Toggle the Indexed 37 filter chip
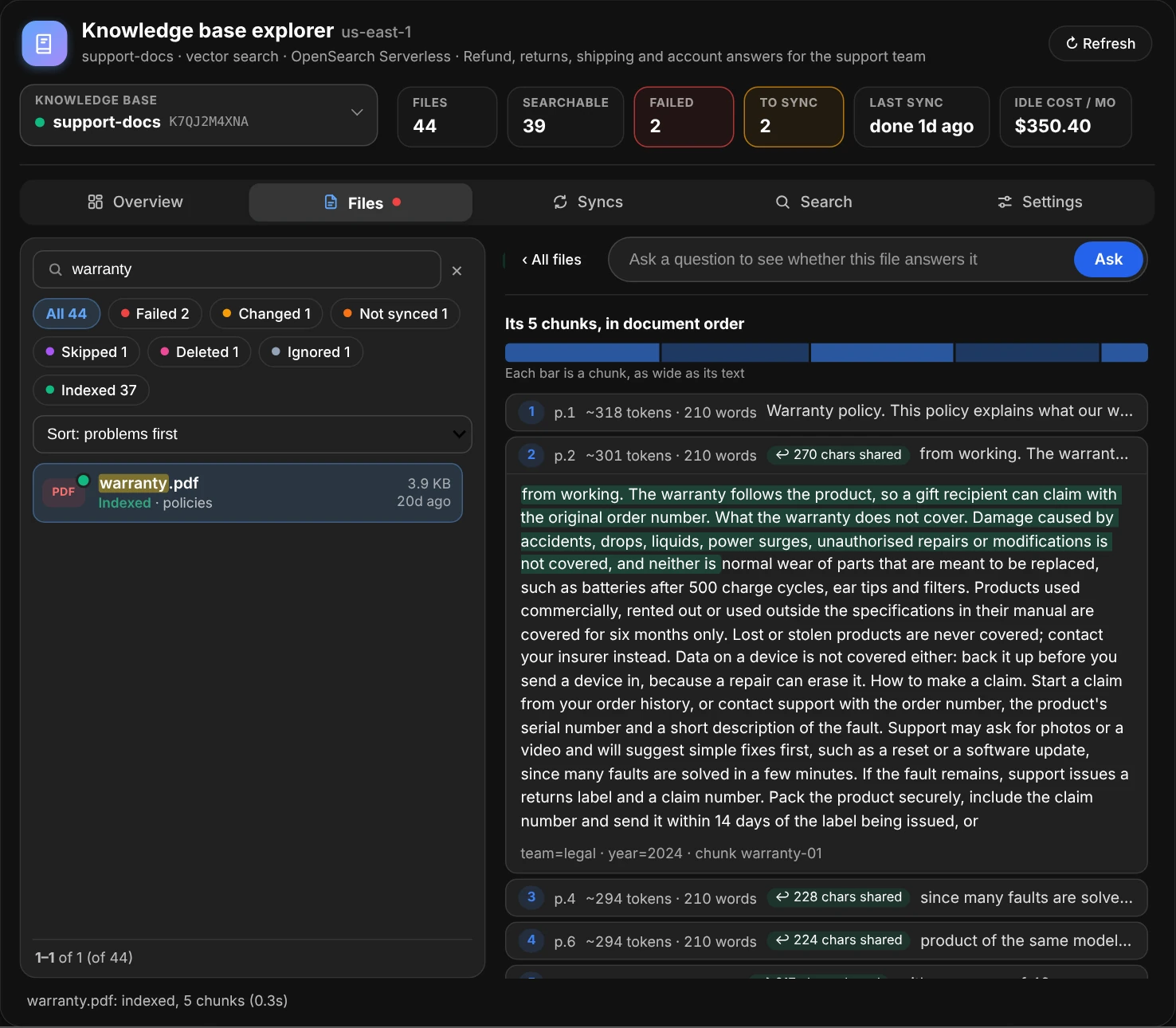 click(91, 390)
